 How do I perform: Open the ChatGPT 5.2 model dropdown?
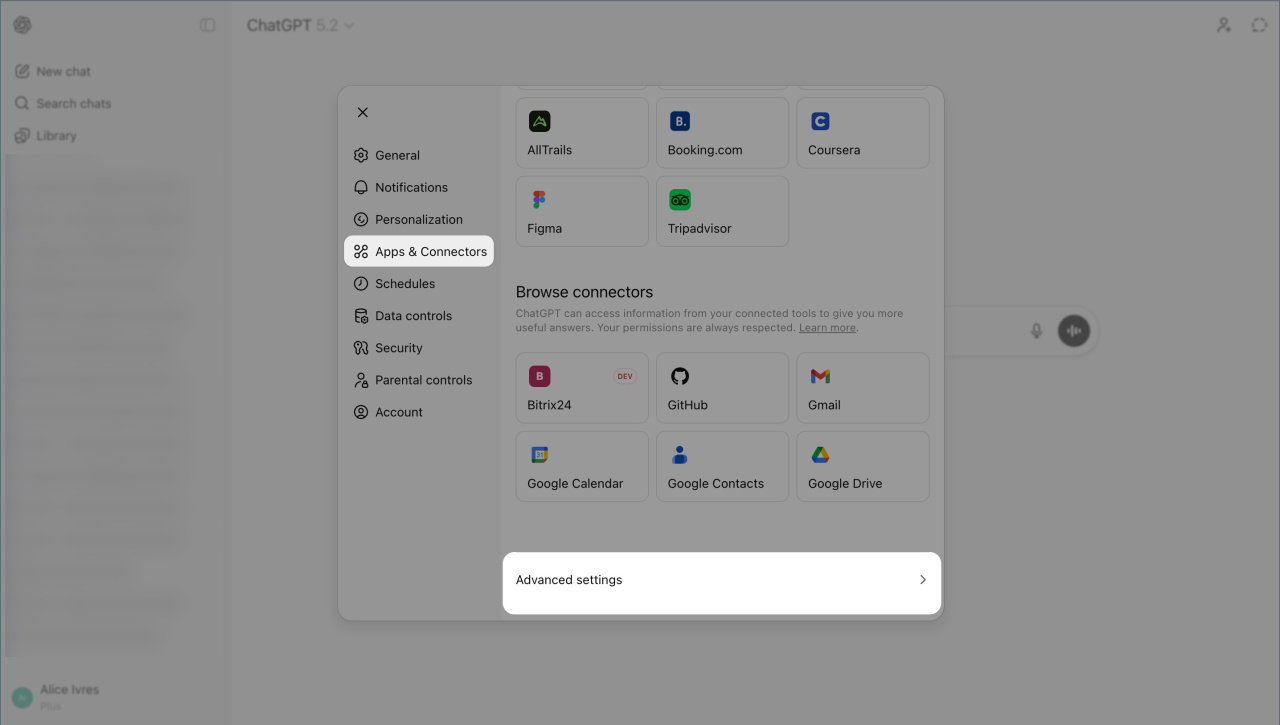tap(300, 25)
